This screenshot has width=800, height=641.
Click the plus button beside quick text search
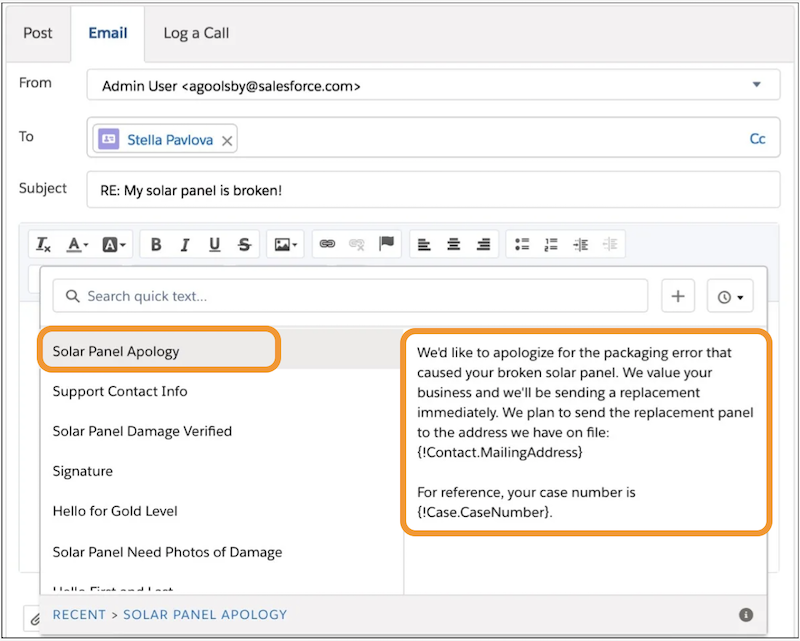click(678, 297)
